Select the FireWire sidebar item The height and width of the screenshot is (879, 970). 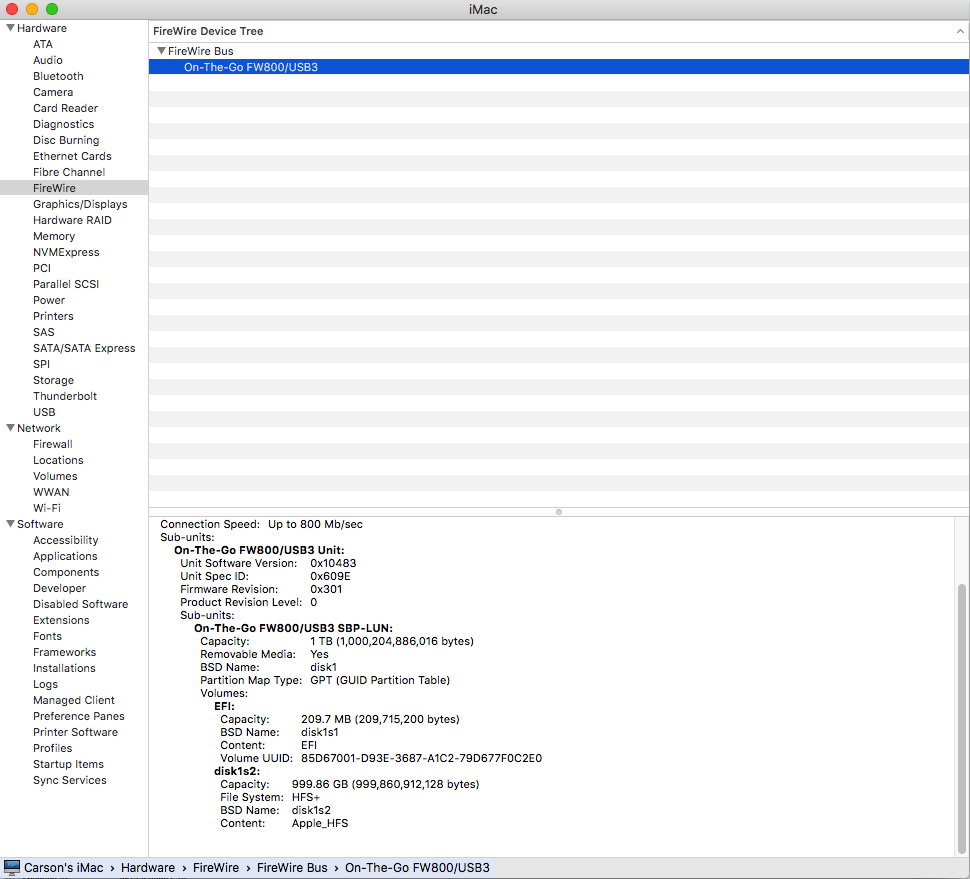pyautogui.click(x=74, y=188)
